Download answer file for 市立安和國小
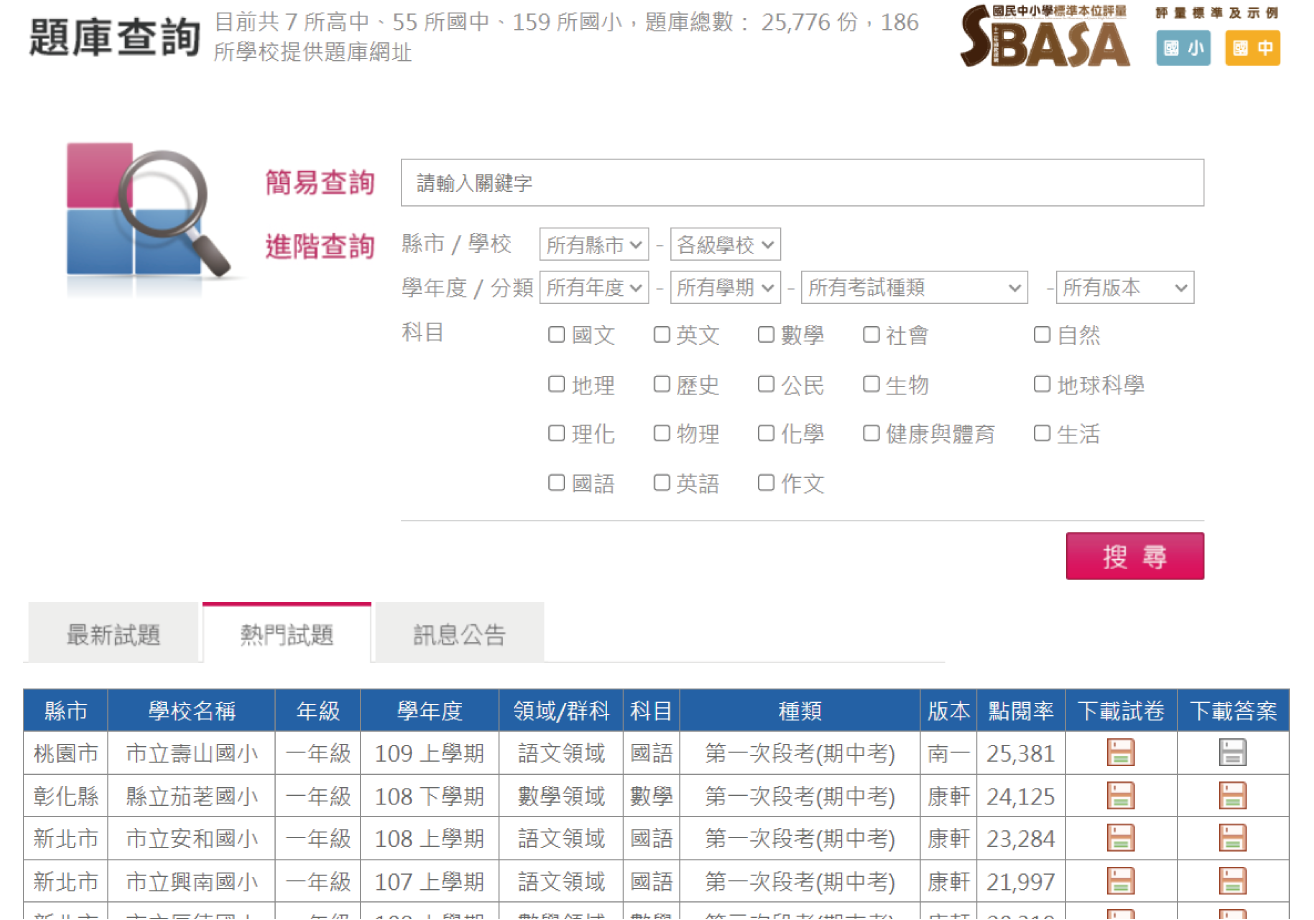The image size is (1314, 920). pos(1232,838)
